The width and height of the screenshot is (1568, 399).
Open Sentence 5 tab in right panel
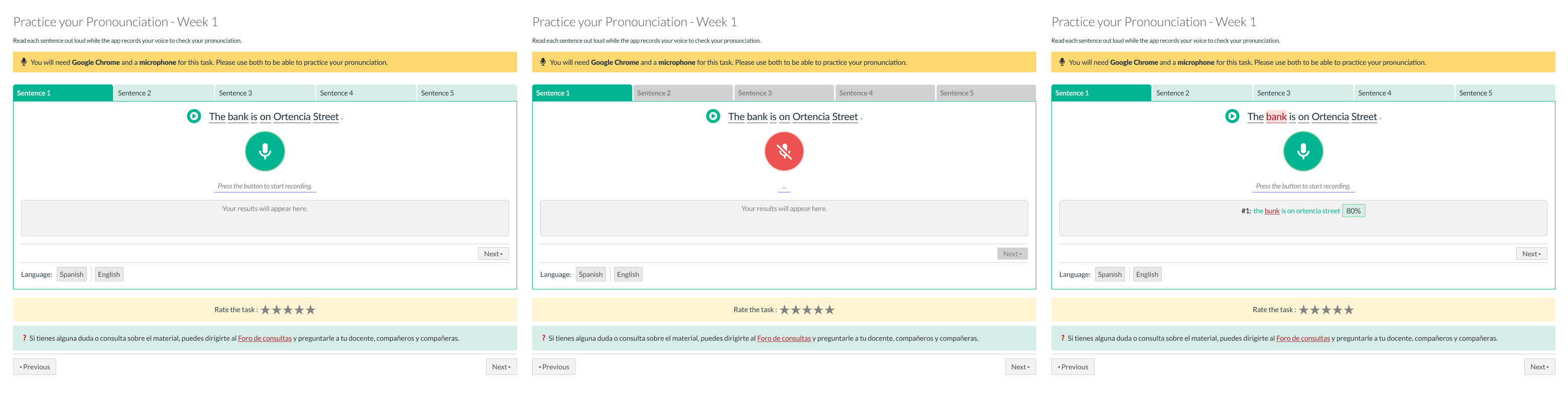[1505, 92]
